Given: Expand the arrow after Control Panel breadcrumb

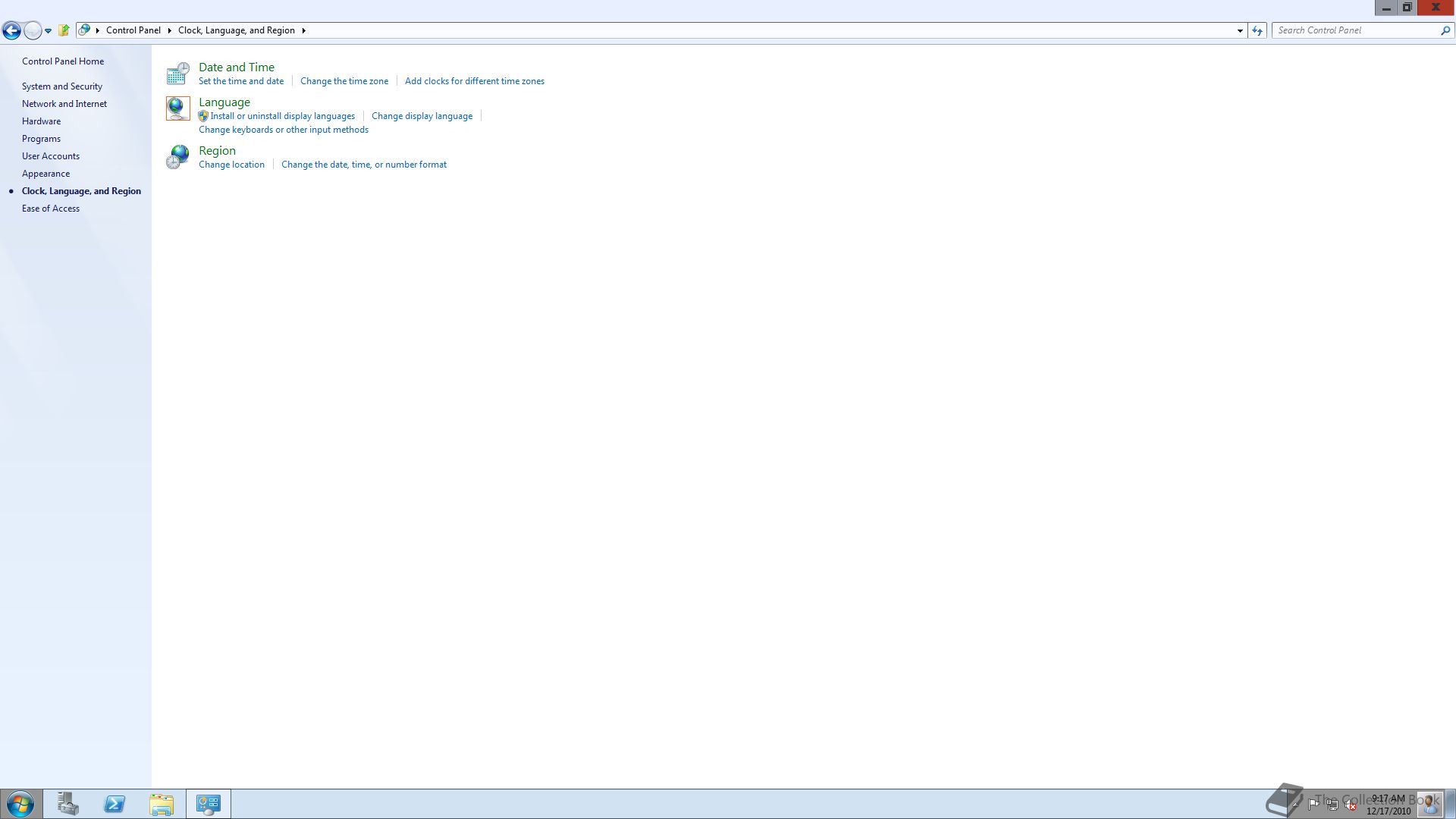Looking at the screenshot, I should tap(169, 30).
